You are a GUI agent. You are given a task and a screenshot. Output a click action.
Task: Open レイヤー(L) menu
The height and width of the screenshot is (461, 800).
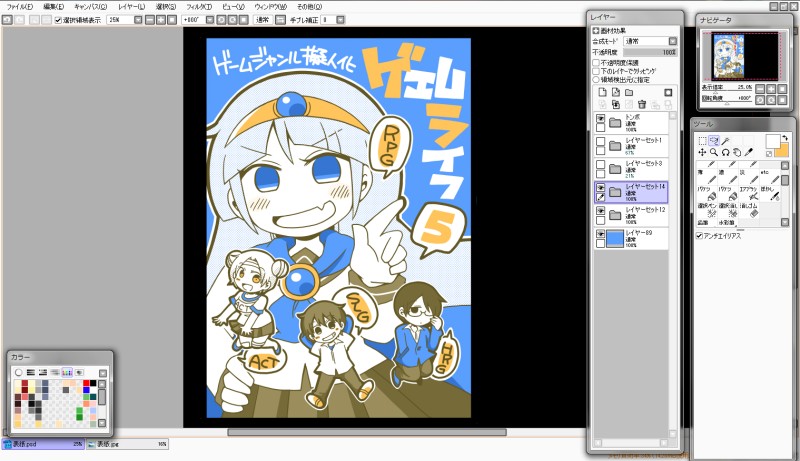131,7
